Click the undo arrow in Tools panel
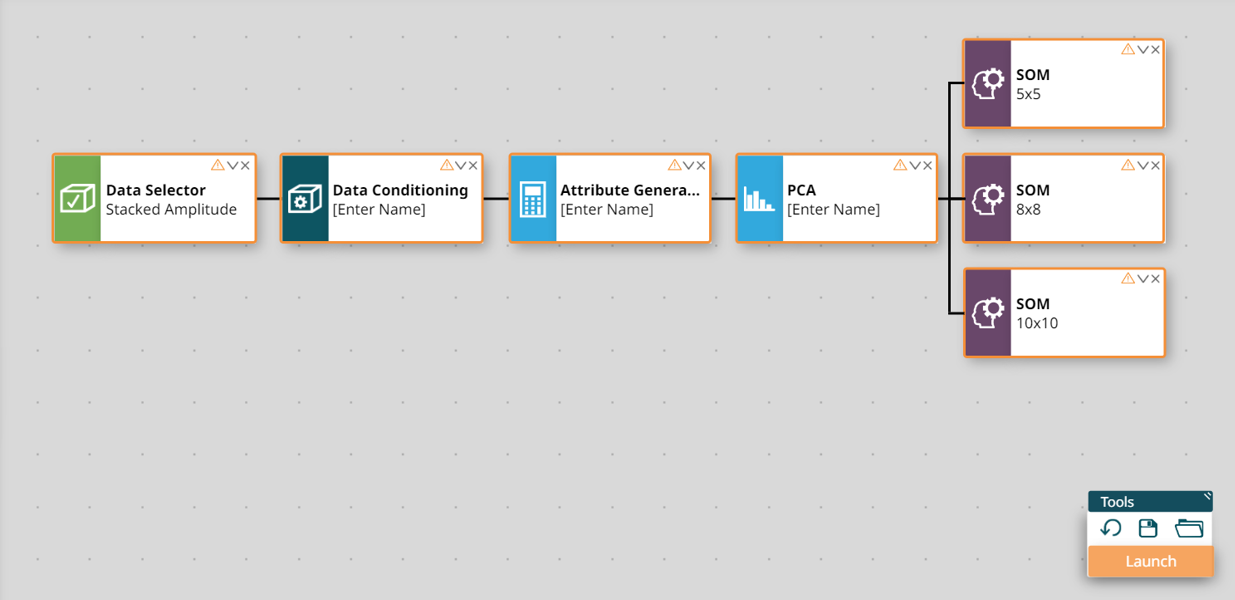This screenshot has width=1235, height=600. 1110,528
